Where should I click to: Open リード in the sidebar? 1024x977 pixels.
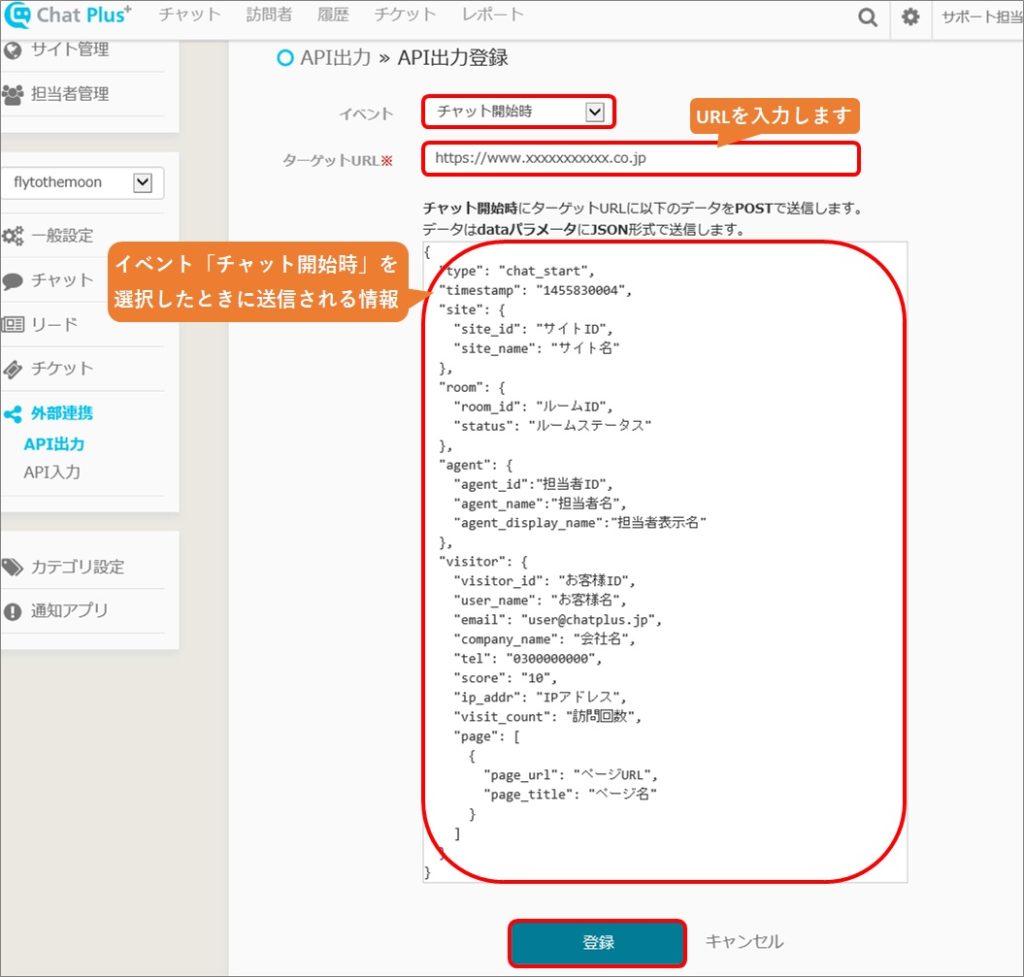click(x=54, y=325)
